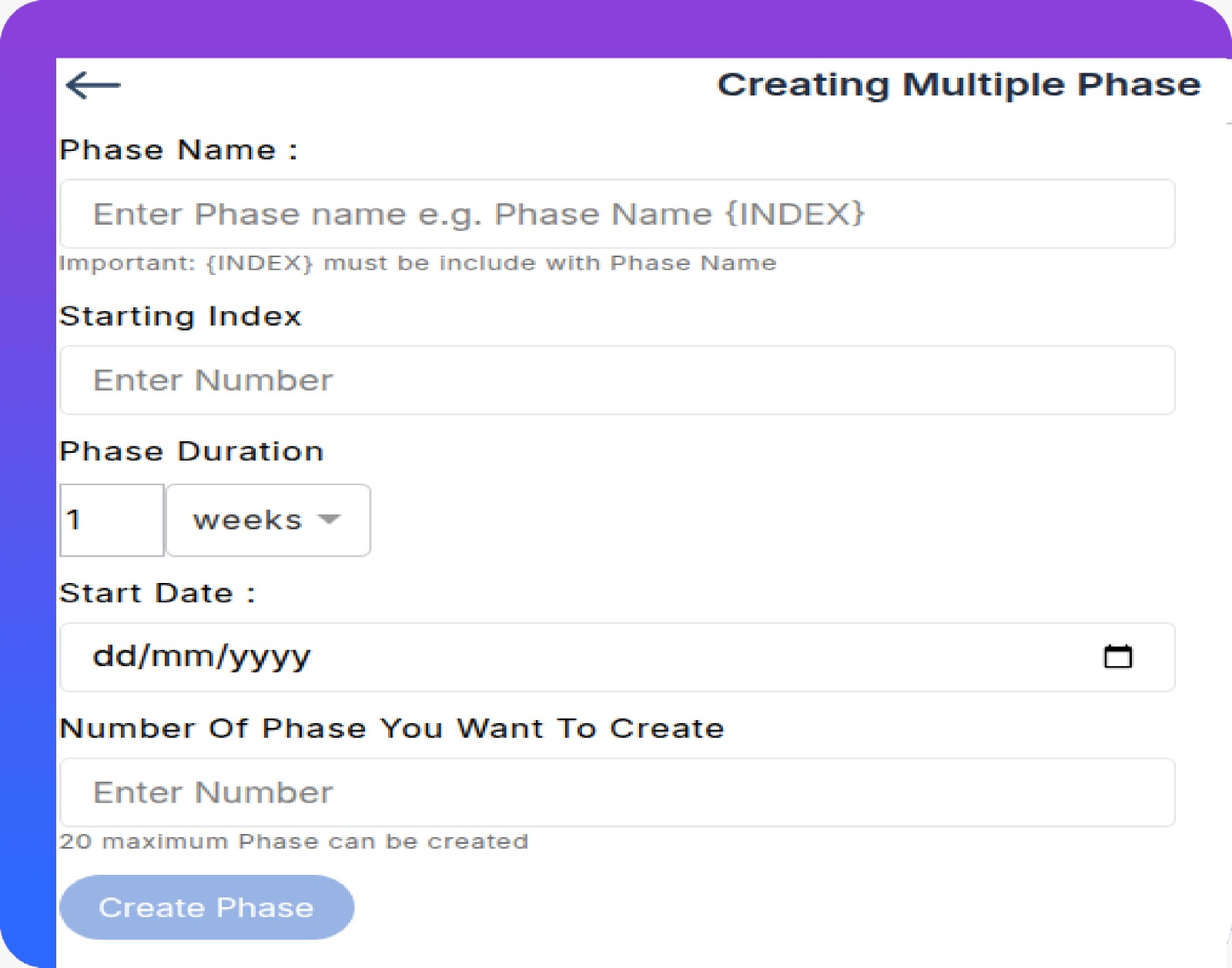The width and height of the screenshot is (1232, 968).
Task: Click the Important {INDEX} hint text
Action: click(x=417, y=263)
